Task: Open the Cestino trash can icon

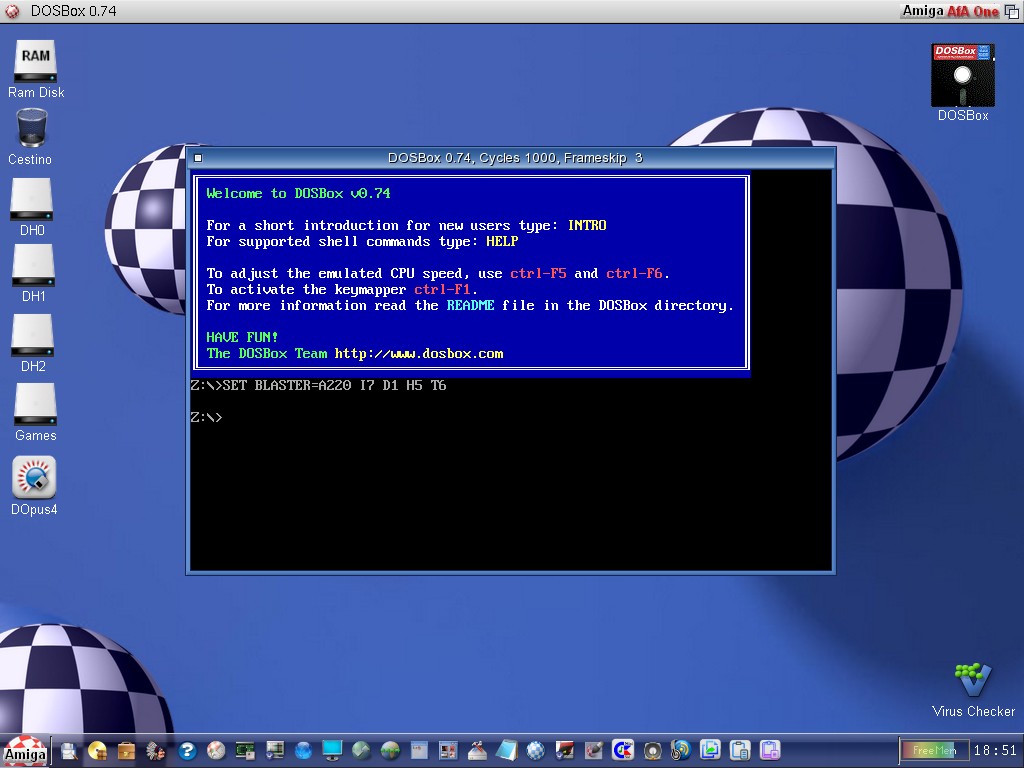Action: pyautogui.click(x=32, y=129)
